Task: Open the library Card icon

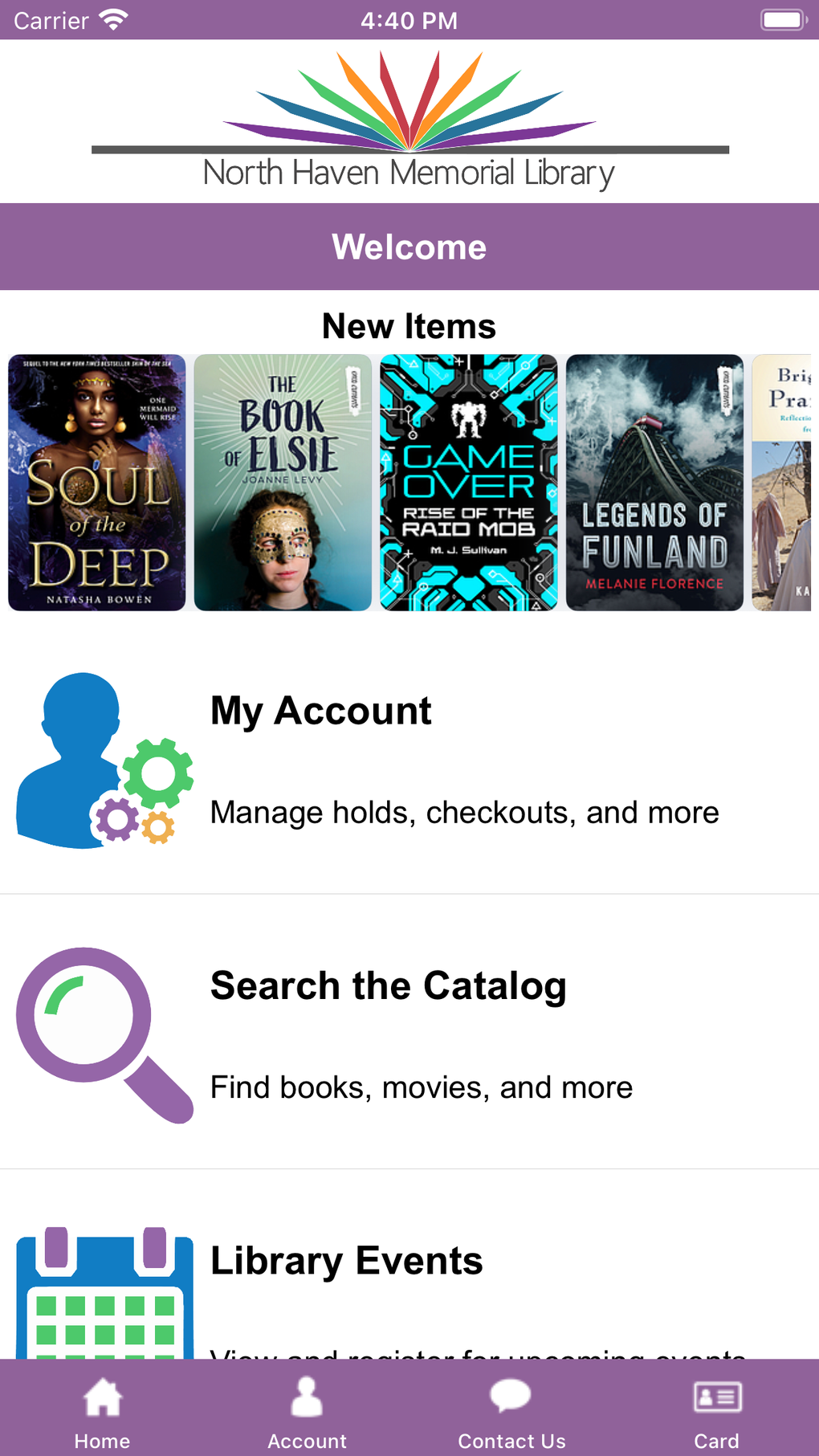Action: [717, 1397]
